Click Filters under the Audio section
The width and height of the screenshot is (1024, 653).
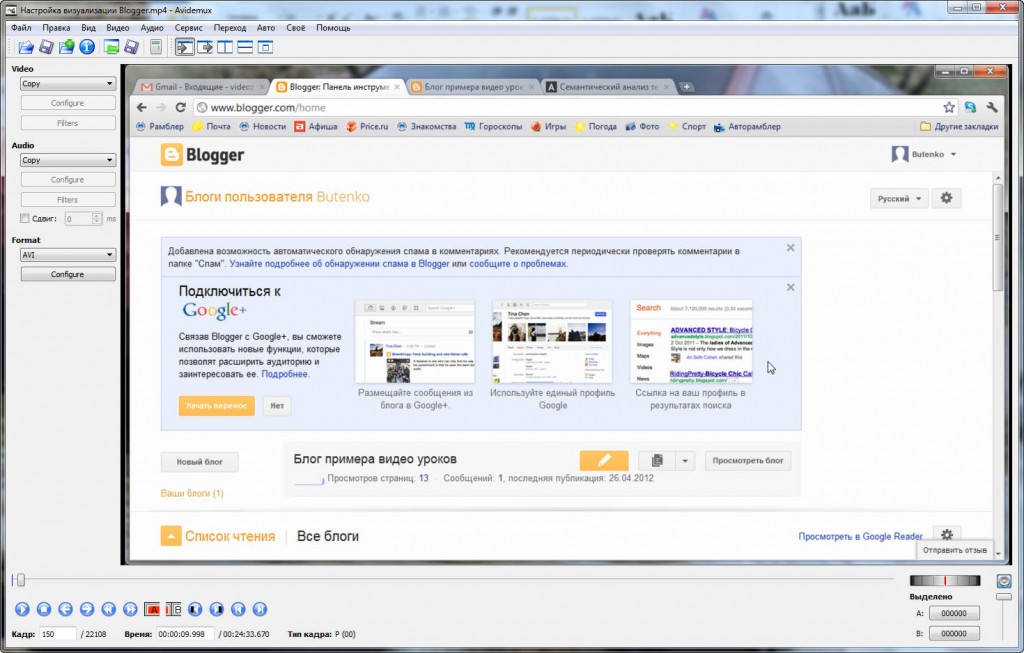coord(68,200)
